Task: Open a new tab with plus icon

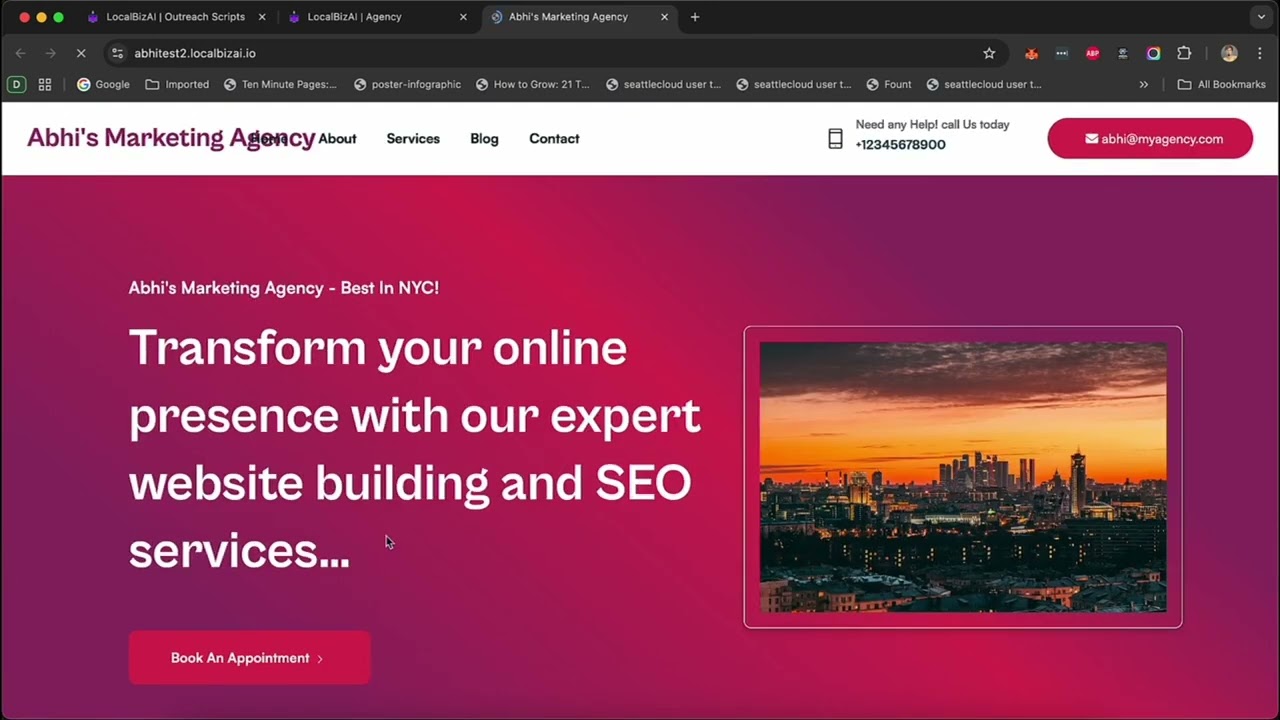Action: tap(695, 17)
